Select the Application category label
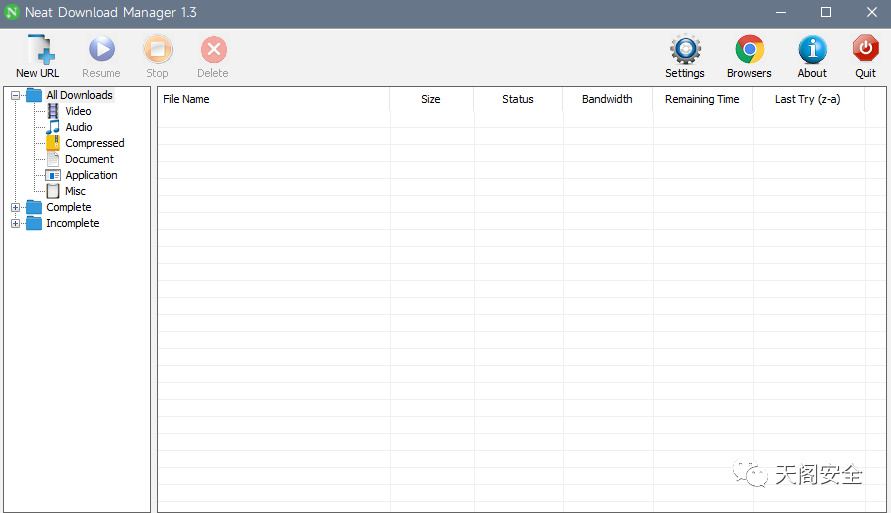The image size is (891, 513). point(91,175)
